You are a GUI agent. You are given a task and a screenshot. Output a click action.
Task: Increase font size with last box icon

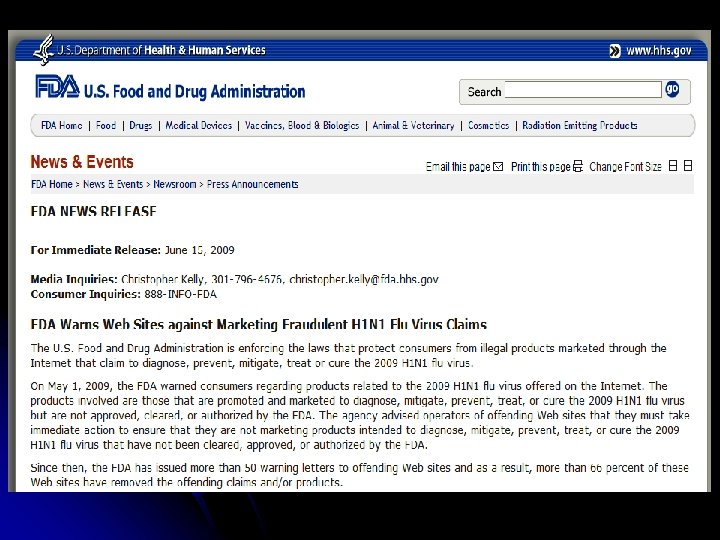pos(688,166)
